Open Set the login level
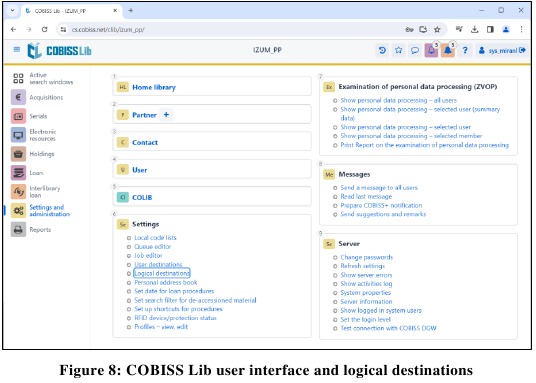The image size is (536, 383). point(365,319)
